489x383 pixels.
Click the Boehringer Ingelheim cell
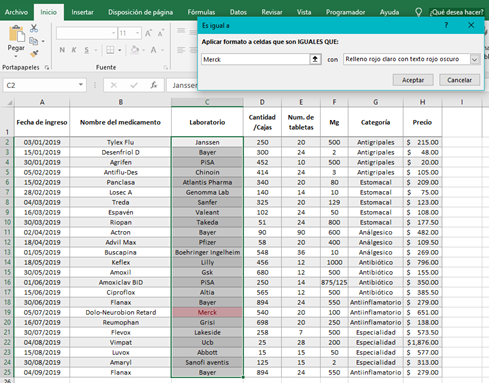(207, 252)
